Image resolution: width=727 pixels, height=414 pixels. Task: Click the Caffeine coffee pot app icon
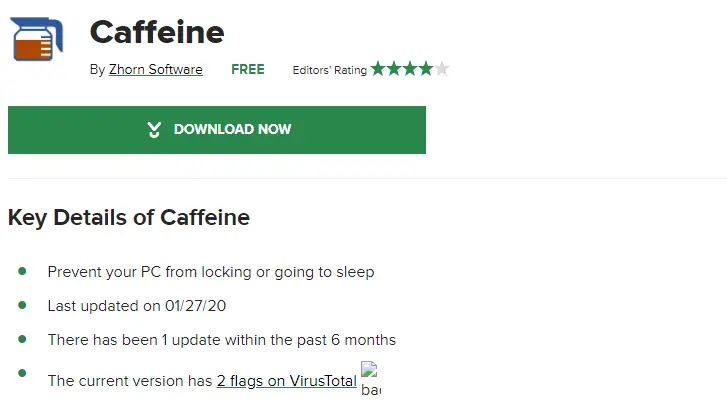(x=36, y=39)
